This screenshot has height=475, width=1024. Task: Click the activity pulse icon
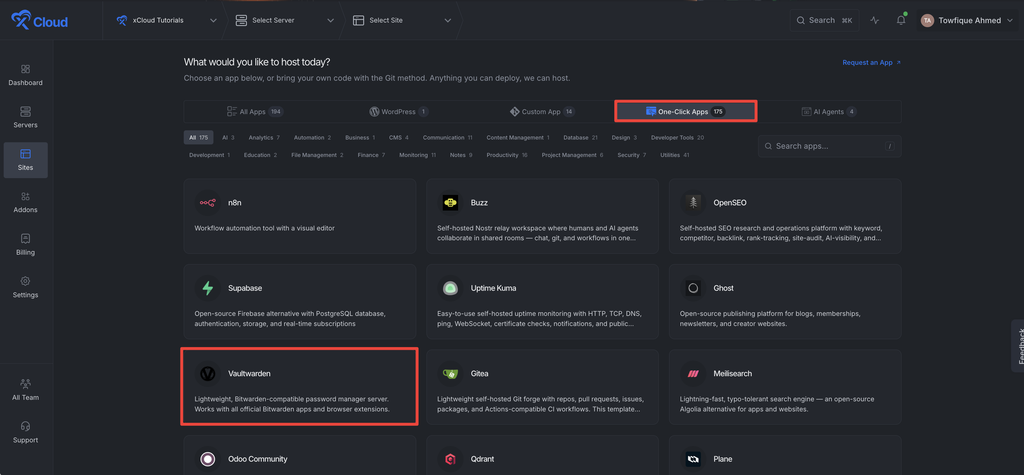pyautogui.click(x=874, y=20)
